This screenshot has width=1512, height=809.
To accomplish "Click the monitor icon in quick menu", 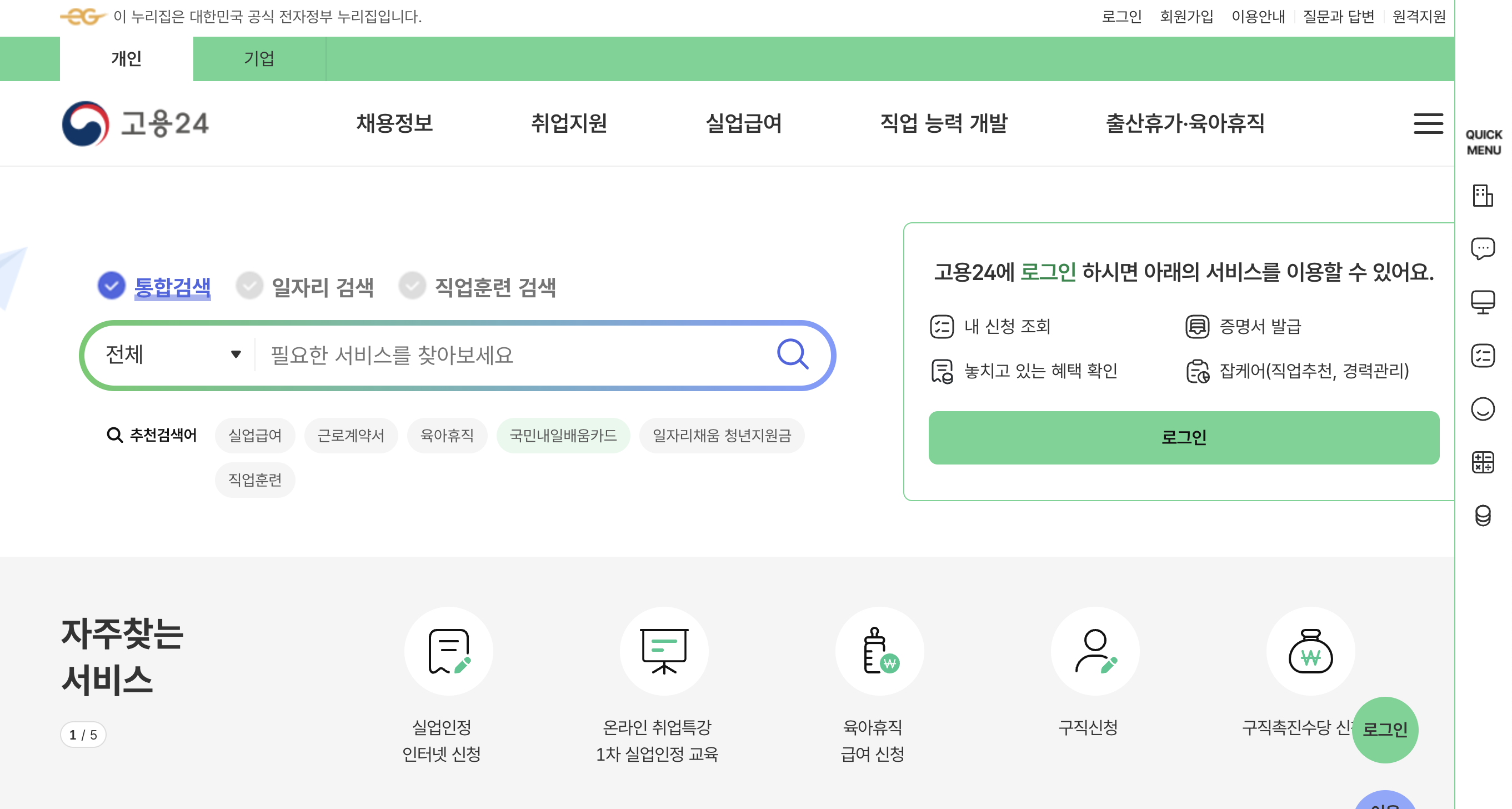I will pyautogui.click(x=1482, y=302).
